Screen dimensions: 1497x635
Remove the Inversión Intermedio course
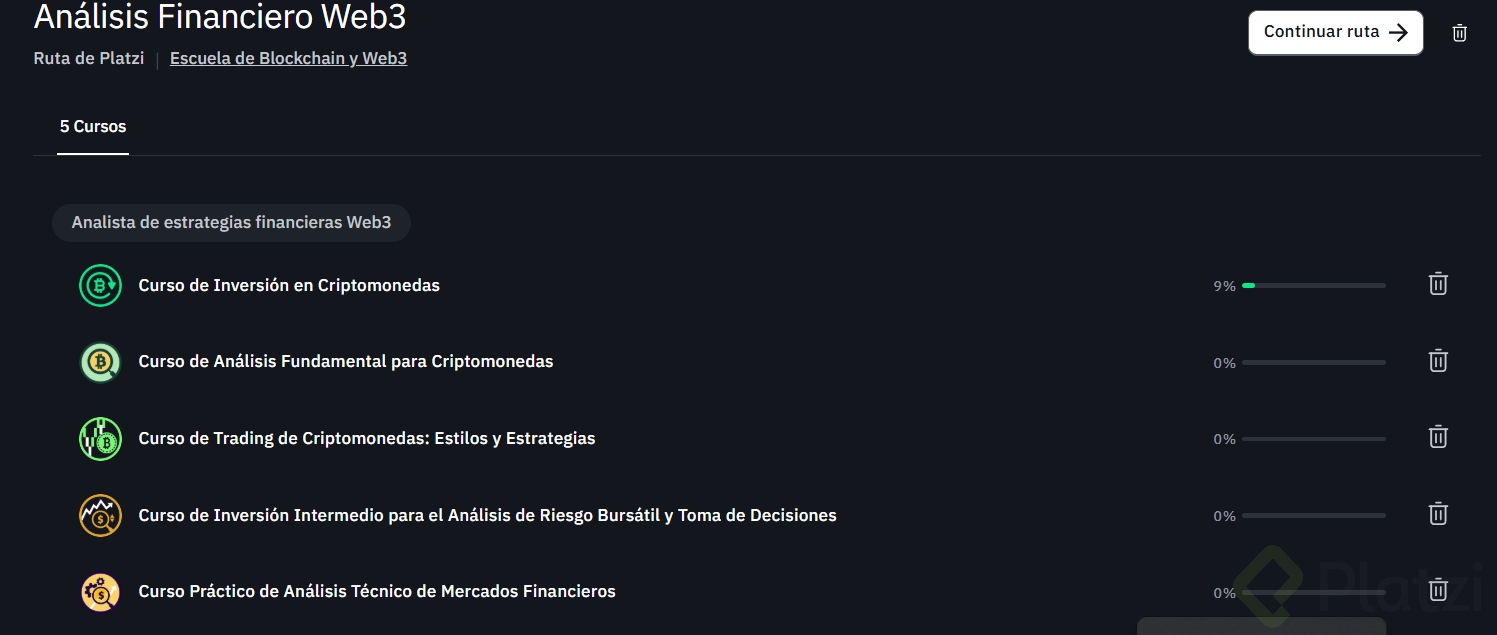(x=1437, y=514)
